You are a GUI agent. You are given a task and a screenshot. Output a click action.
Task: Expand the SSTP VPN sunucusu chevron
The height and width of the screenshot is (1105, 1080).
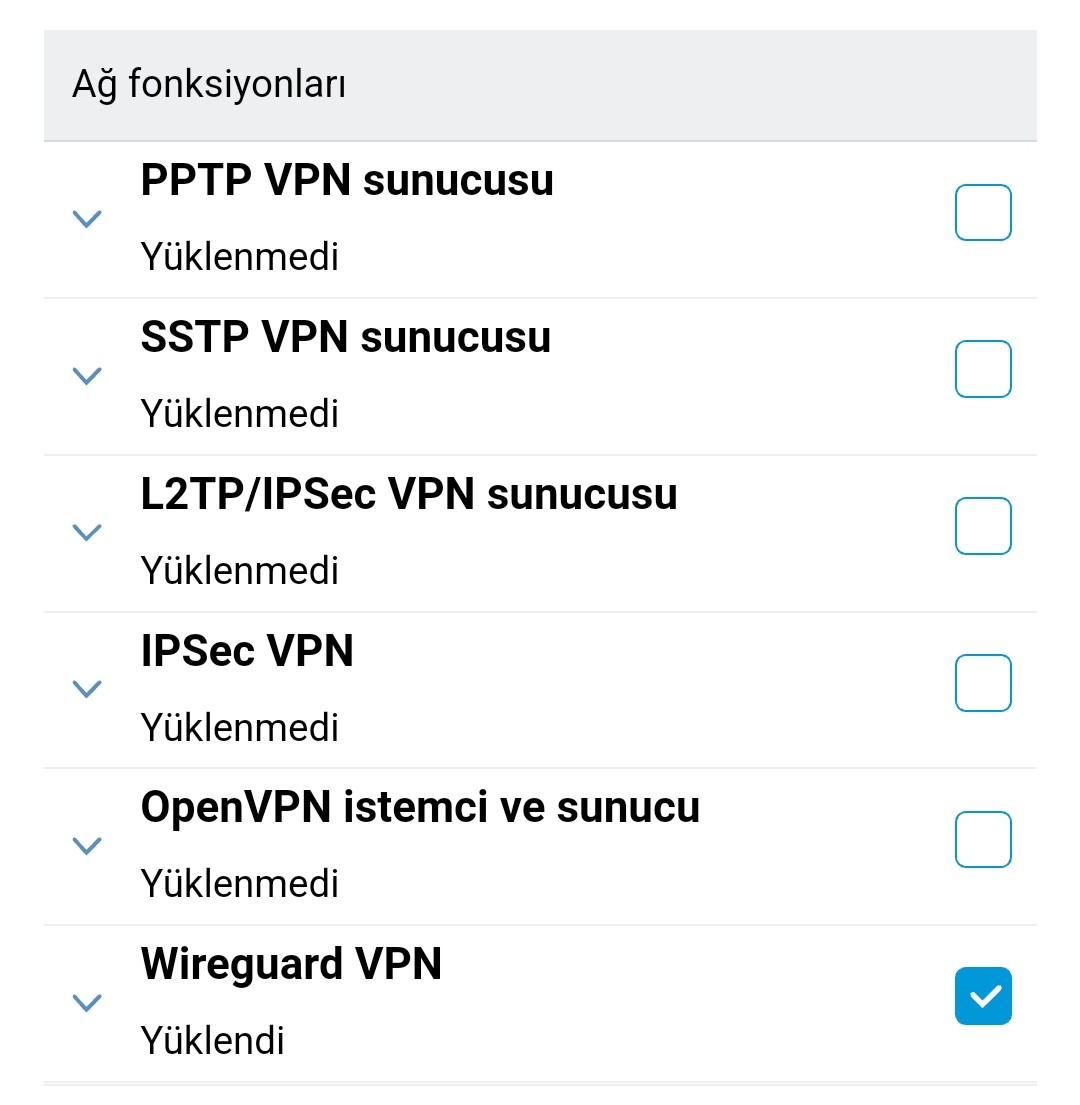tap(87, 376)
